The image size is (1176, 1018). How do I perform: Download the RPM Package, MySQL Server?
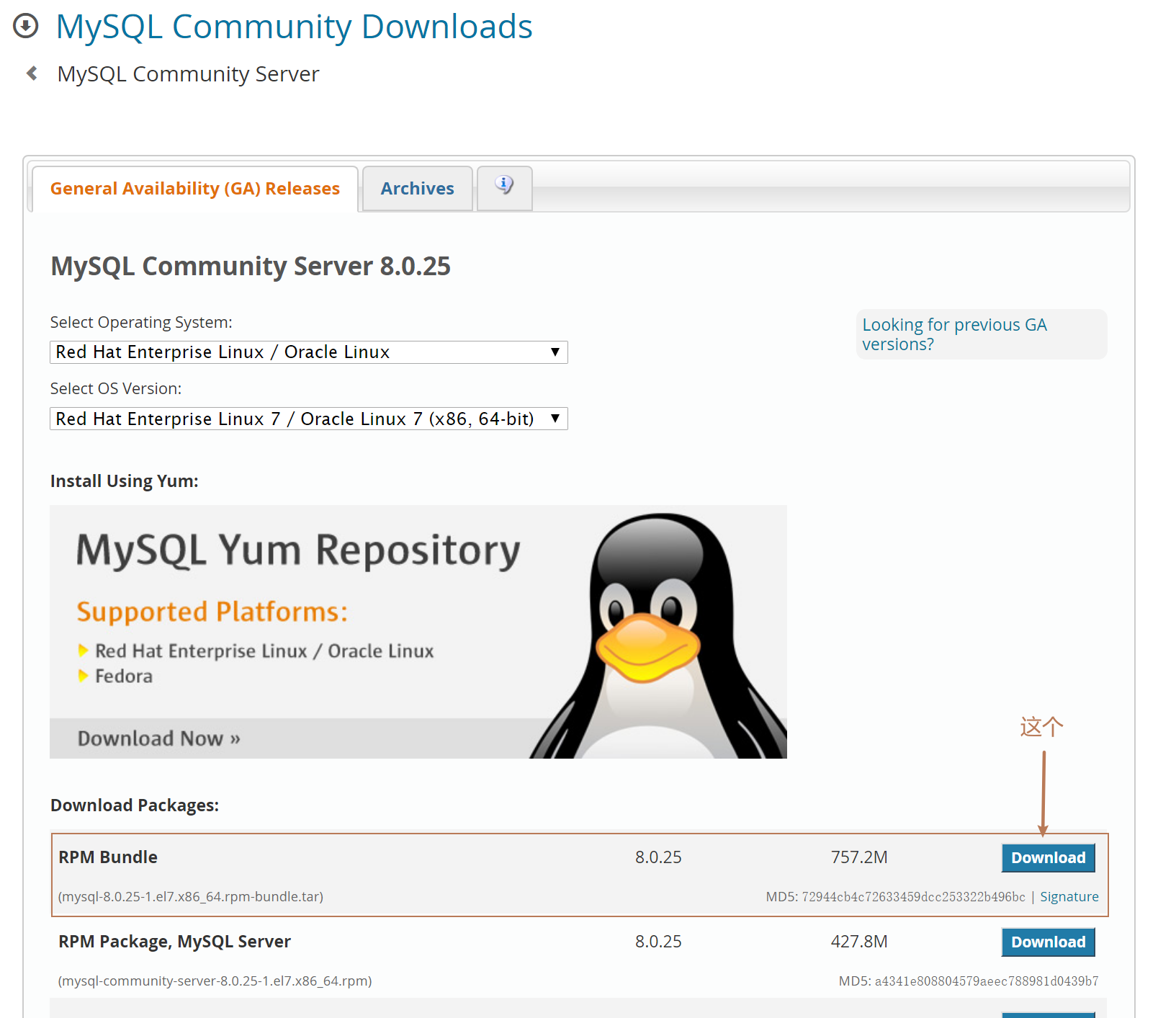[x=1049, y=942]
